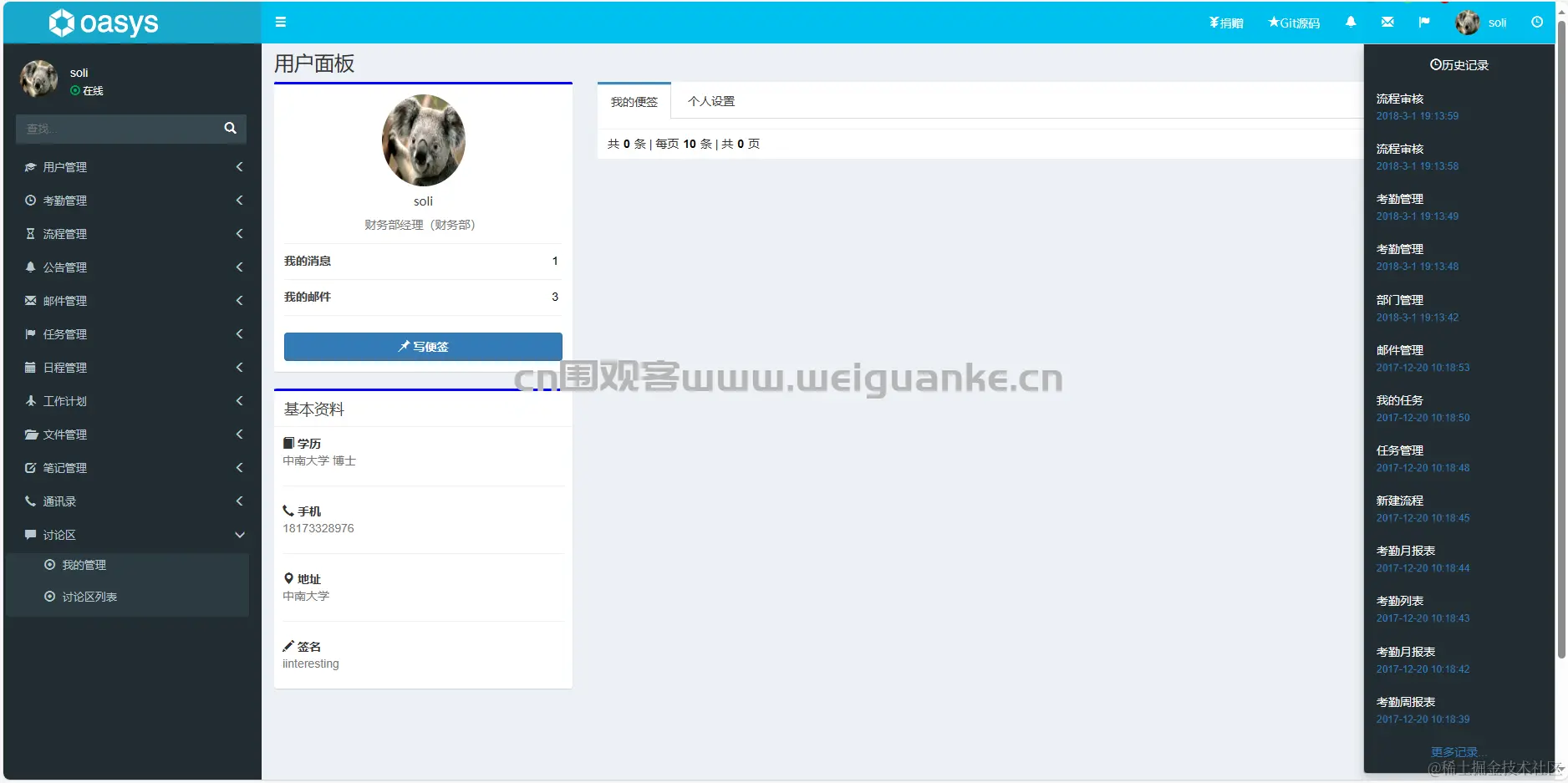Click the oasys logo
The height and width of the screenshot is (783, 1568).
pos(104,23)
